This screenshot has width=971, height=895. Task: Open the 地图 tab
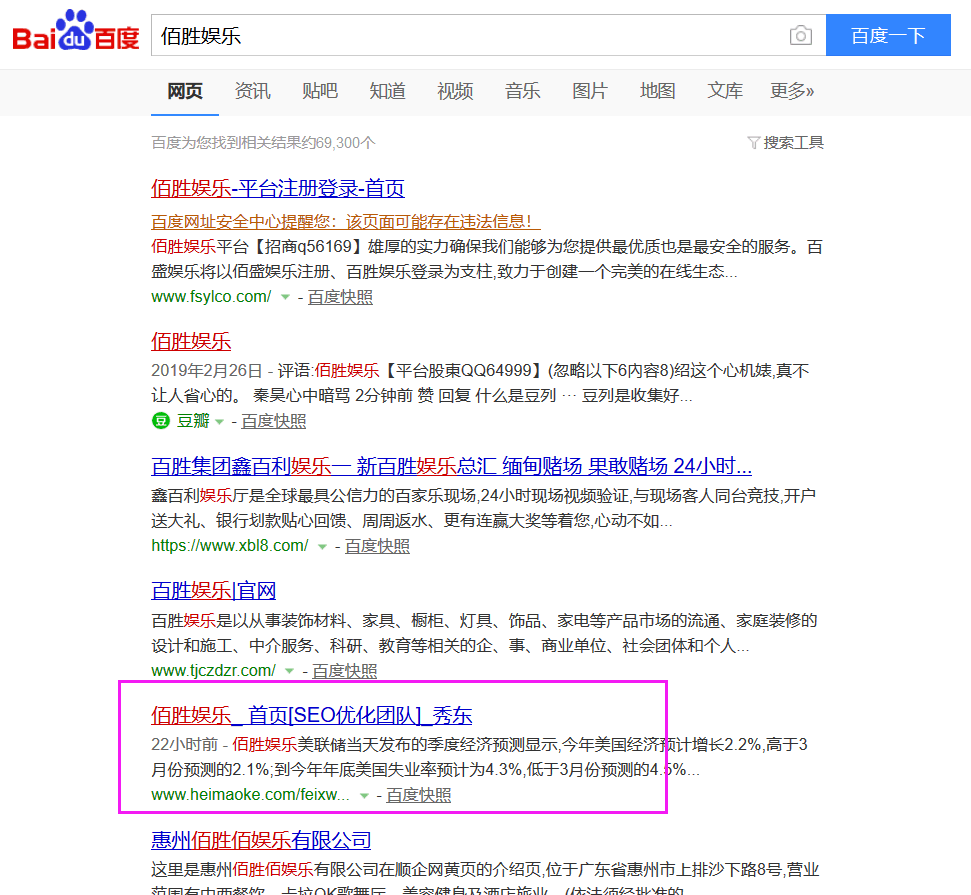pos(657,92)
